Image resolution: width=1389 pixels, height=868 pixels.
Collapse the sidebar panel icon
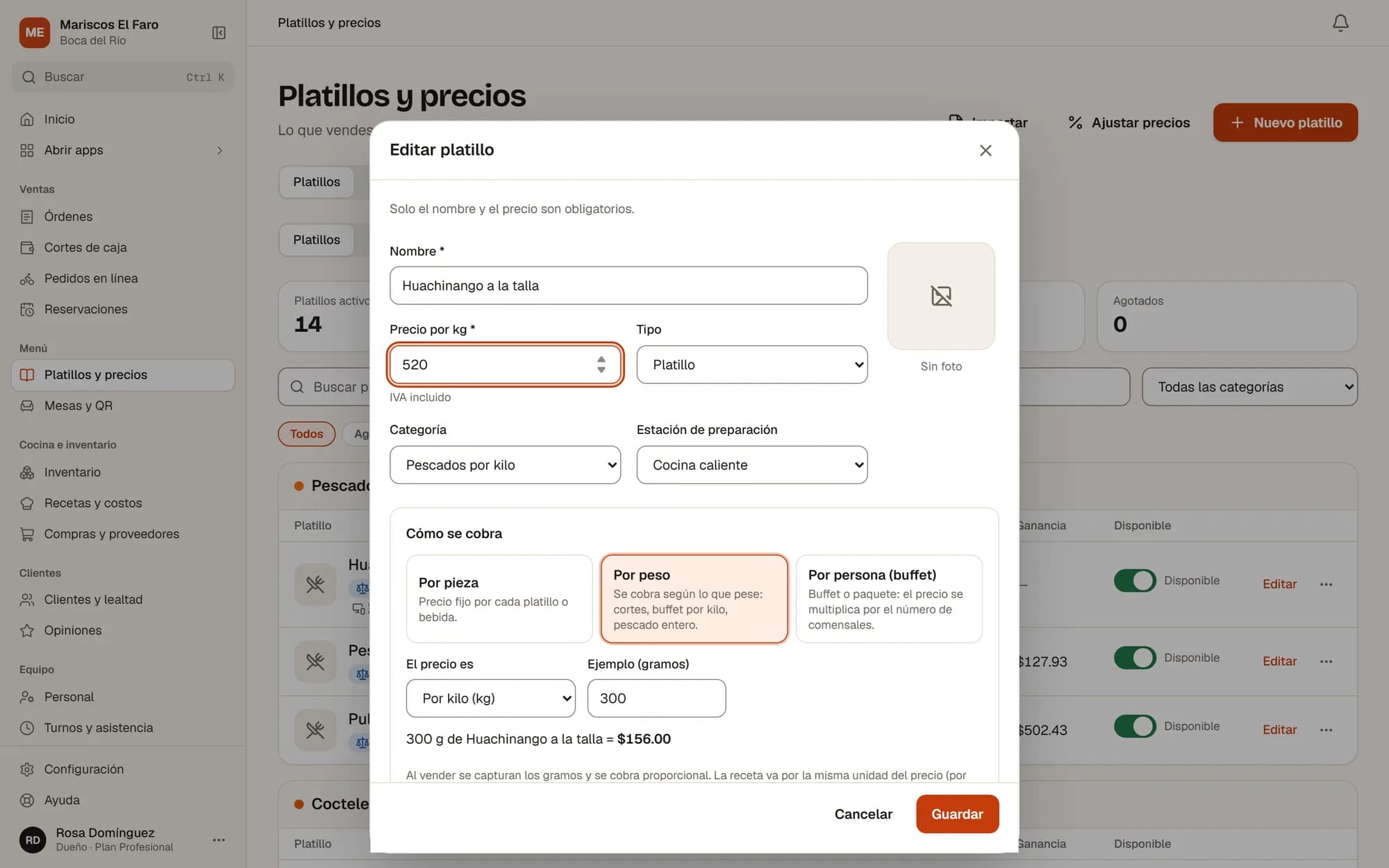click(x=219, y=33)
